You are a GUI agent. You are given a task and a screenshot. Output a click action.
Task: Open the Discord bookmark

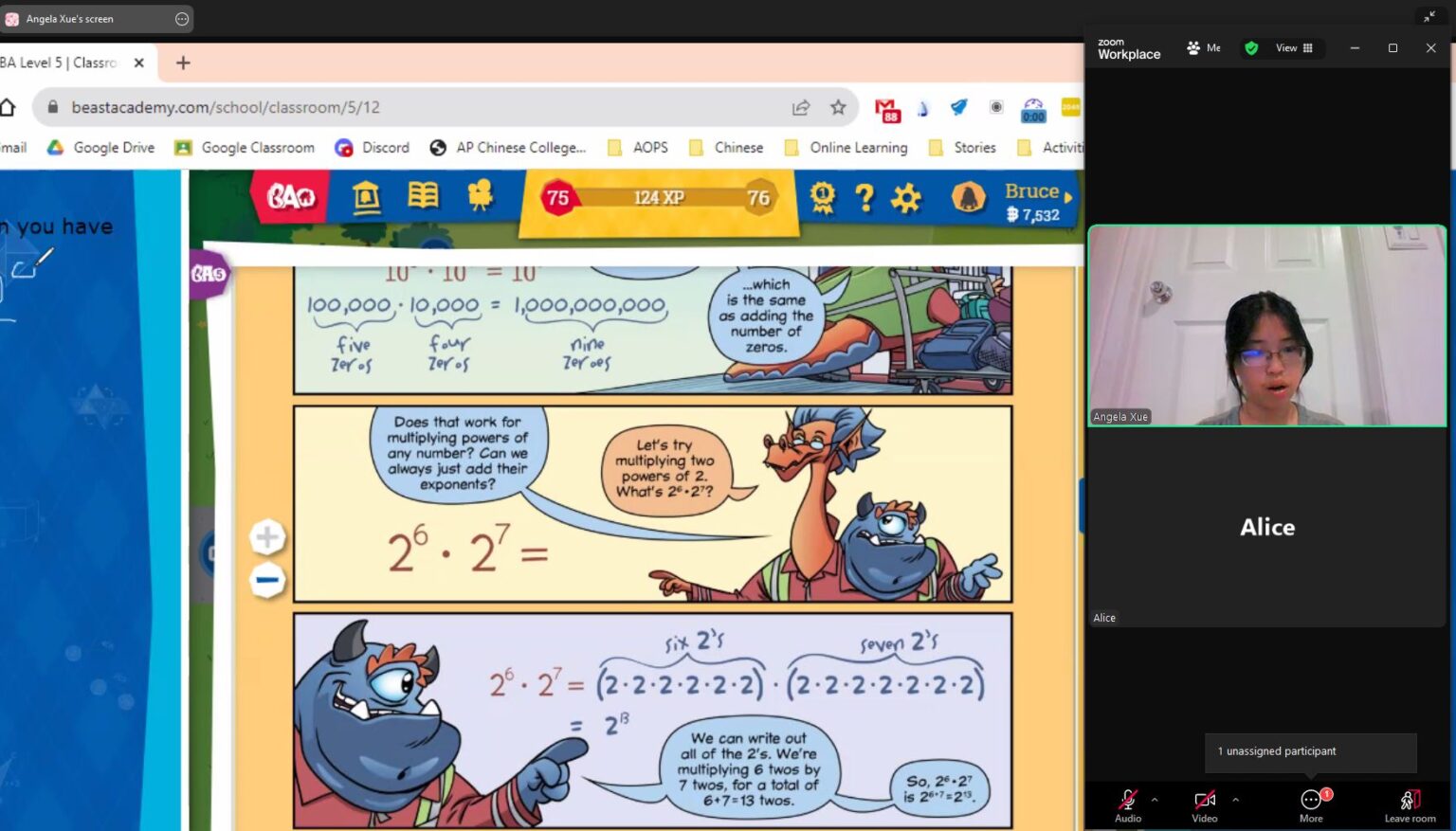point(373,148)
